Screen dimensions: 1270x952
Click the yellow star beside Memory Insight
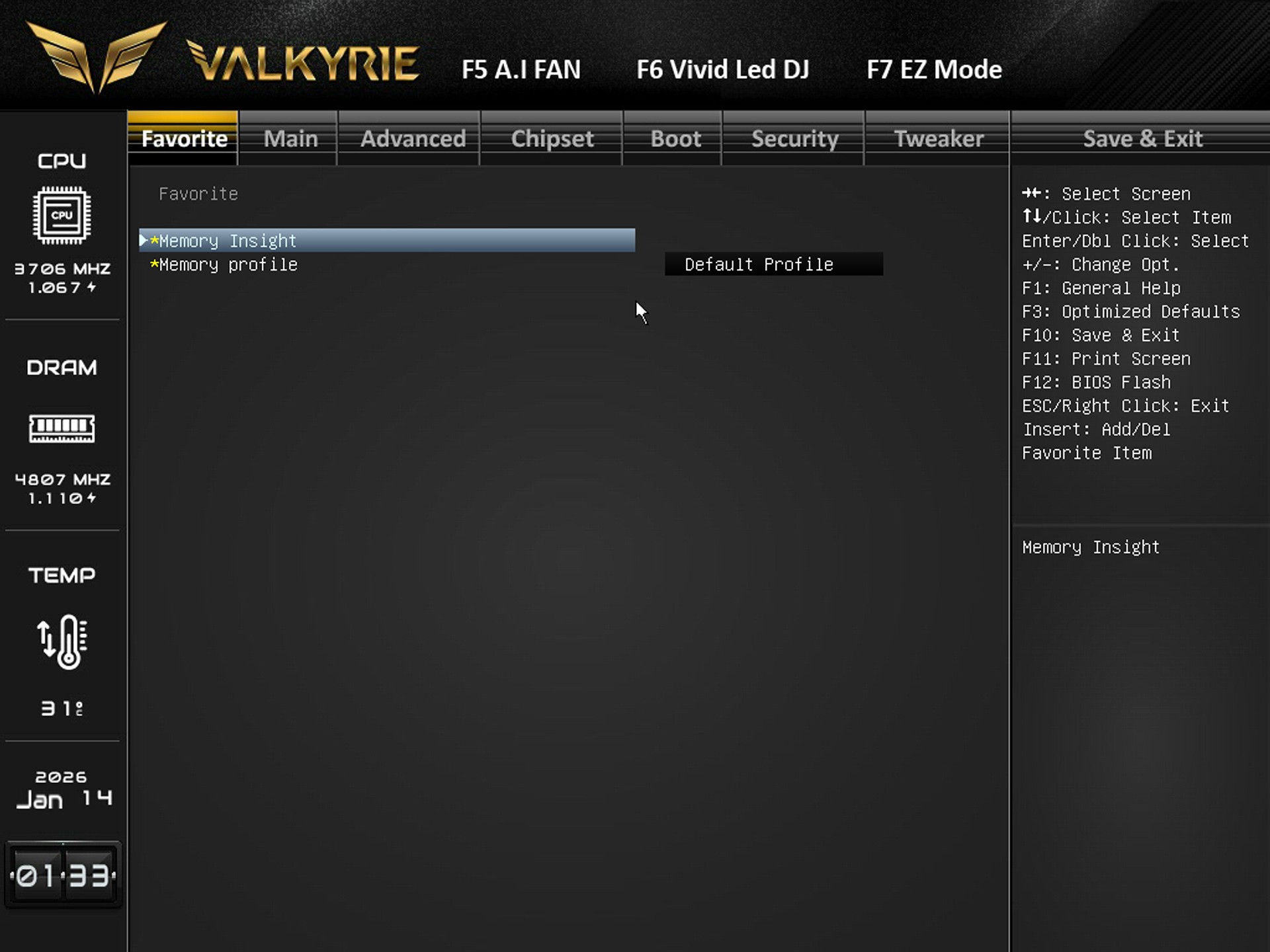point(154,241)
